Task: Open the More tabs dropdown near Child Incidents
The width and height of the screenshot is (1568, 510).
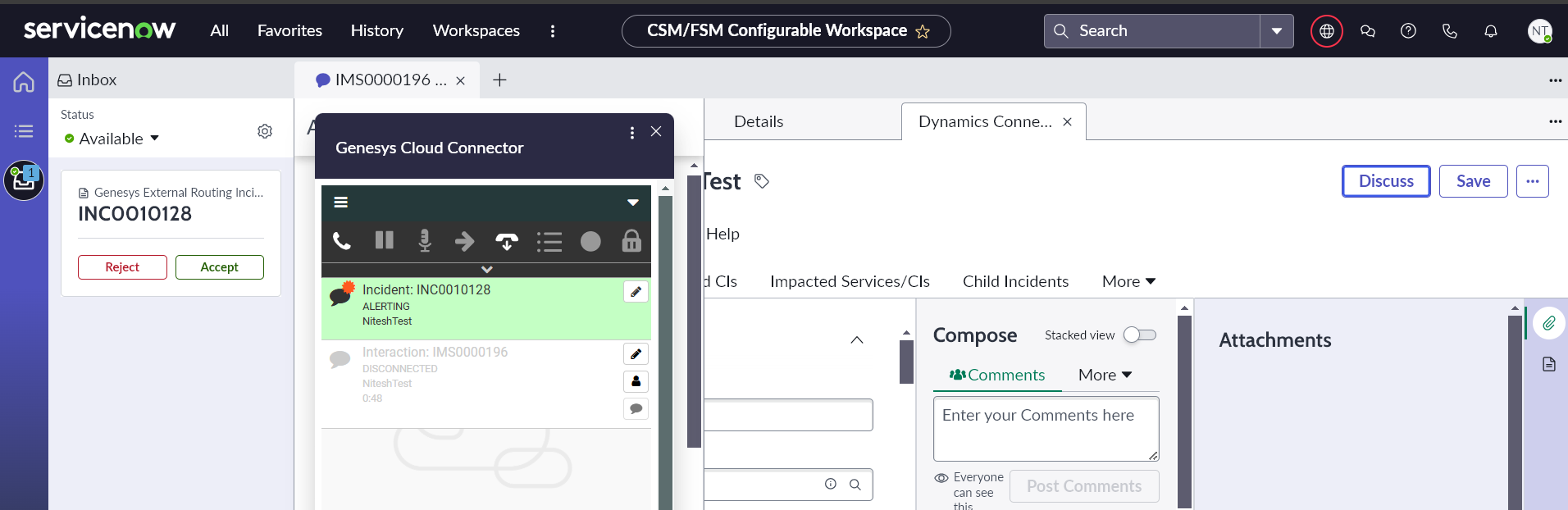Action: click(1128, 281)
